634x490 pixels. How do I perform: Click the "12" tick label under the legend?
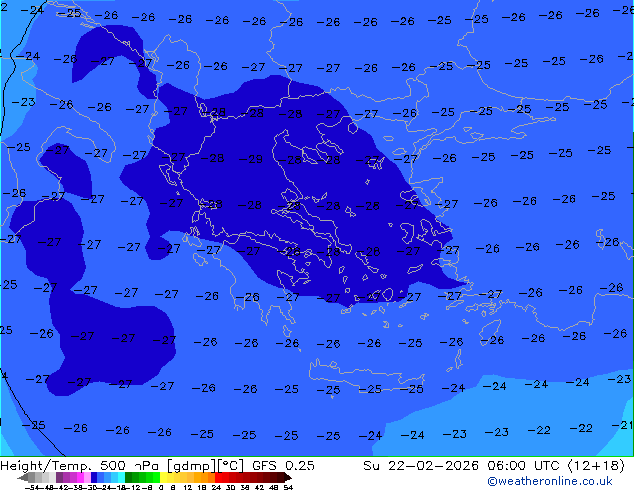click(188, 487)
